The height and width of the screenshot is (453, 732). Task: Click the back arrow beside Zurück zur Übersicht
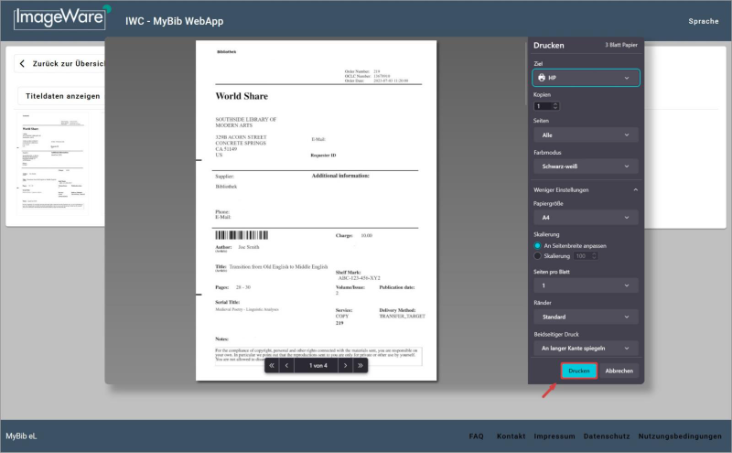23,63
